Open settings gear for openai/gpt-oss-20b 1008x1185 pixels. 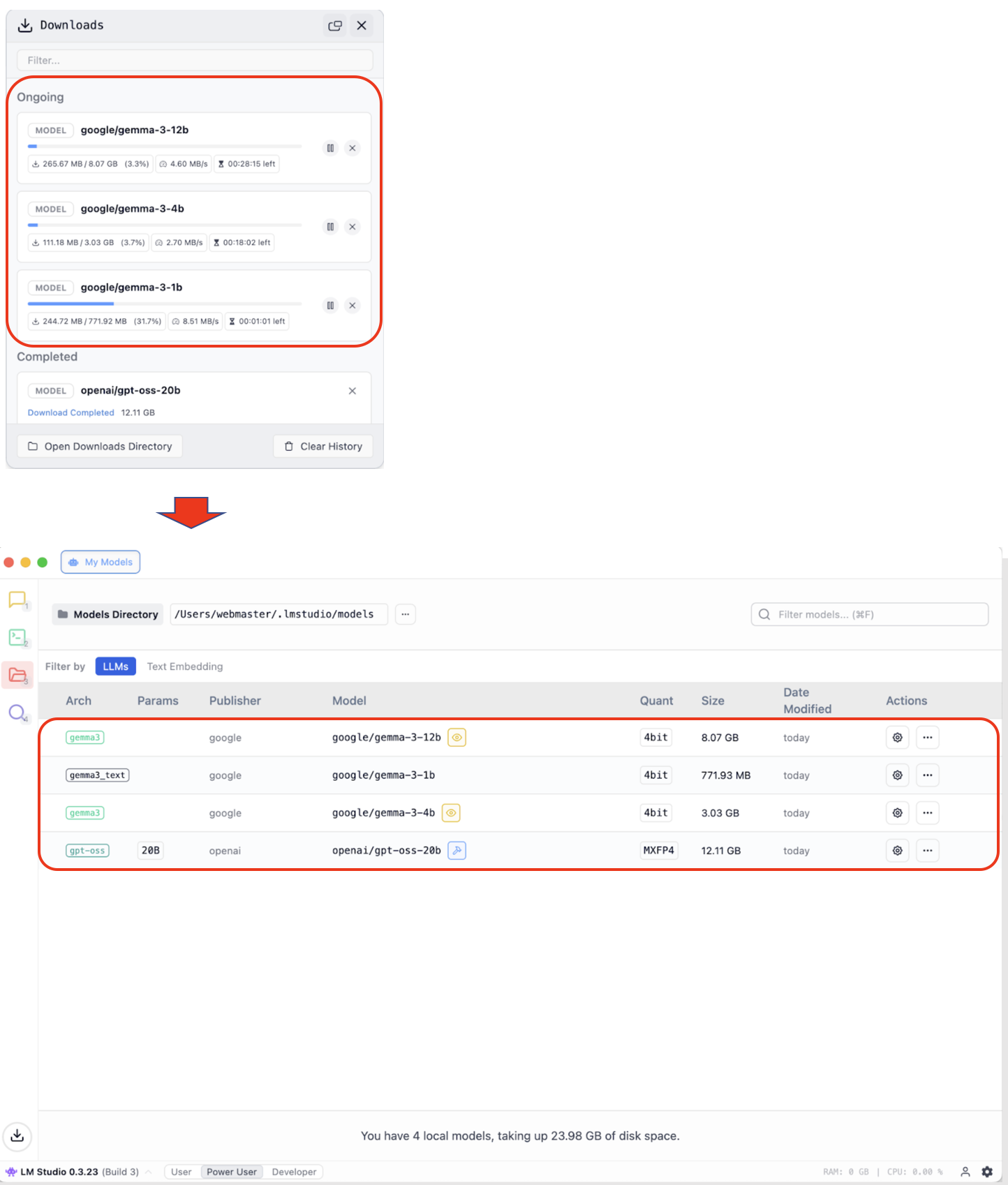click(x=898, y=851)
